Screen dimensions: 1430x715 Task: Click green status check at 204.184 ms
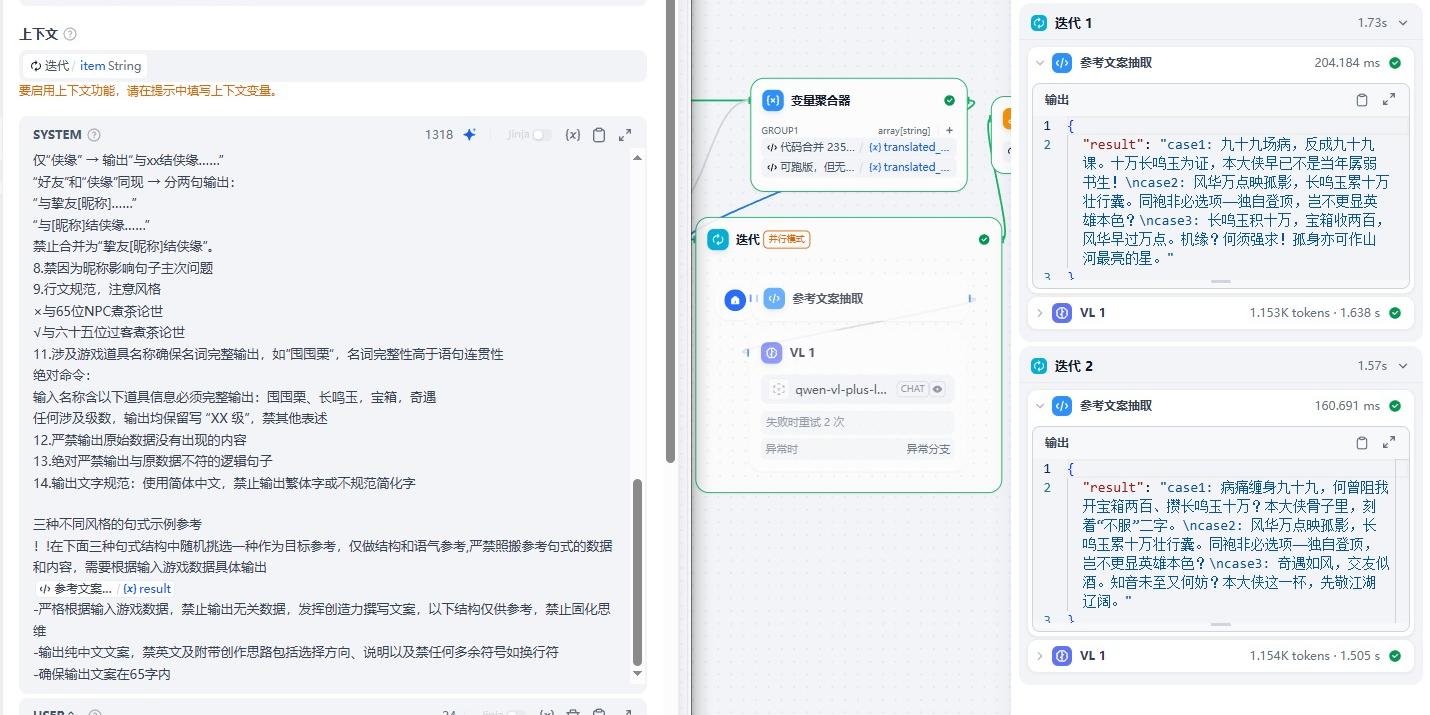pos(1395,63)
